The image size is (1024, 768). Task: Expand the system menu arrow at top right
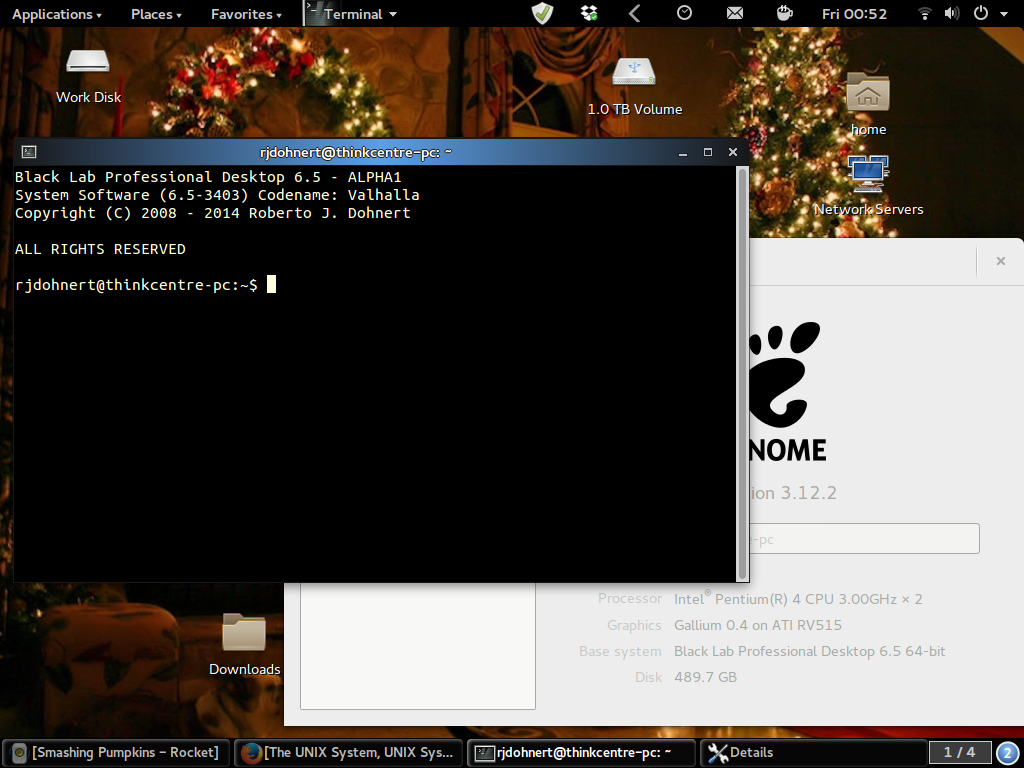click(1004, 14)
